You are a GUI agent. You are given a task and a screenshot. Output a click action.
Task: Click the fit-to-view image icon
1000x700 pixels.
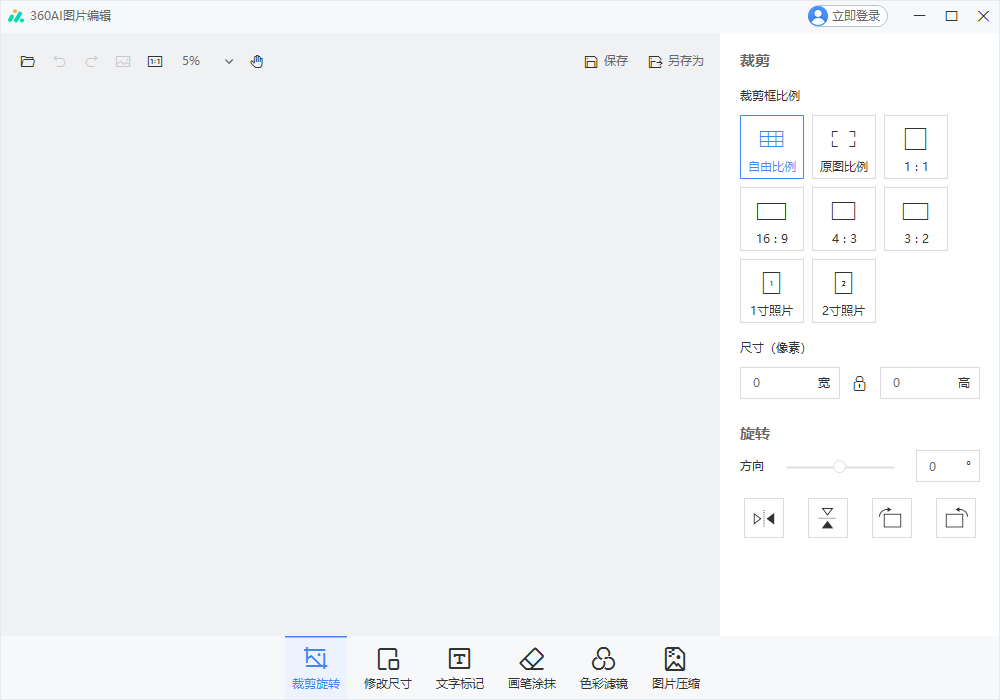(x=122, y=61)
